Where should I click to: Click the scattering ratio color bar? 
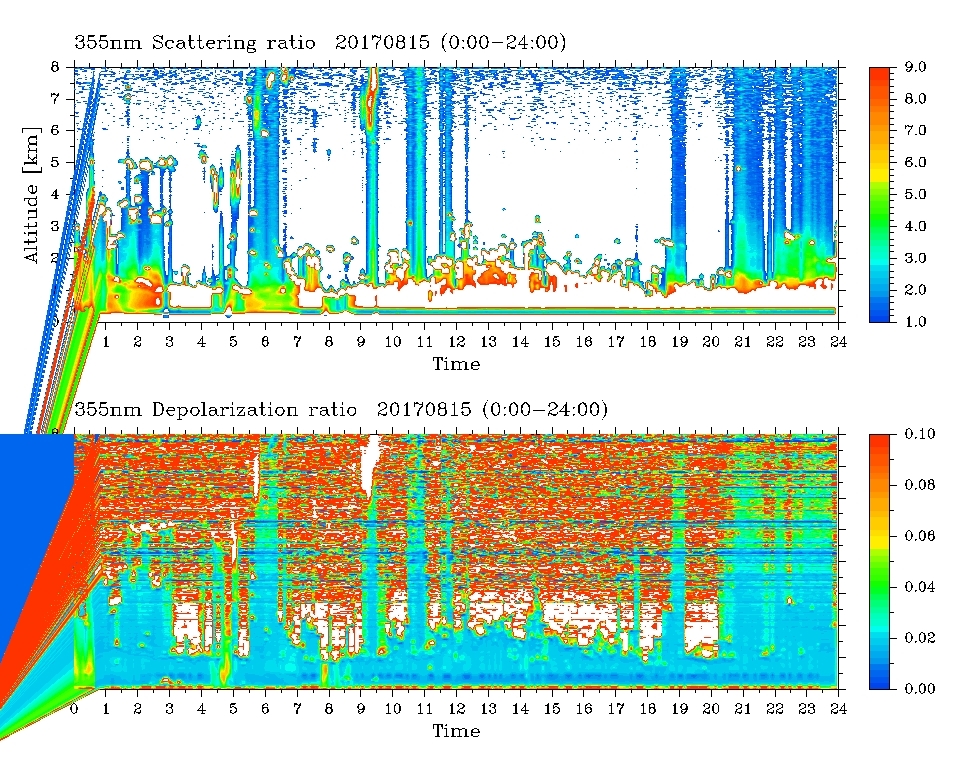(880, 195)
